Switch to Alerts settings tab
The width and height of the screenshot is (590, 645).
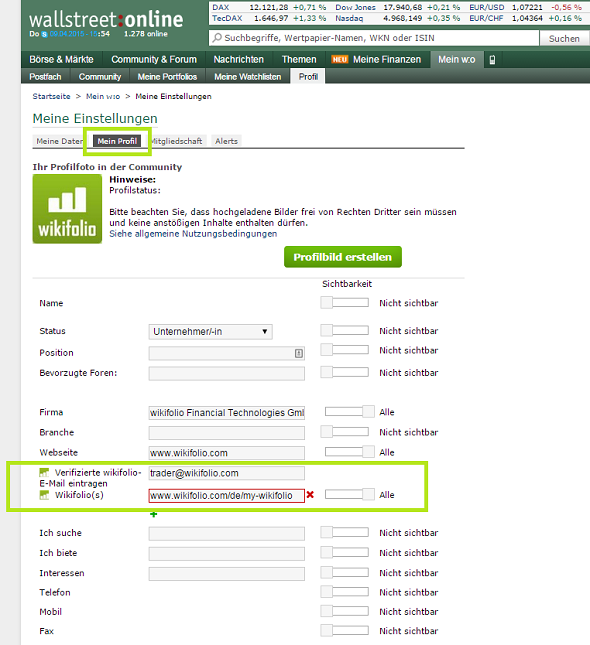point(226,141)
